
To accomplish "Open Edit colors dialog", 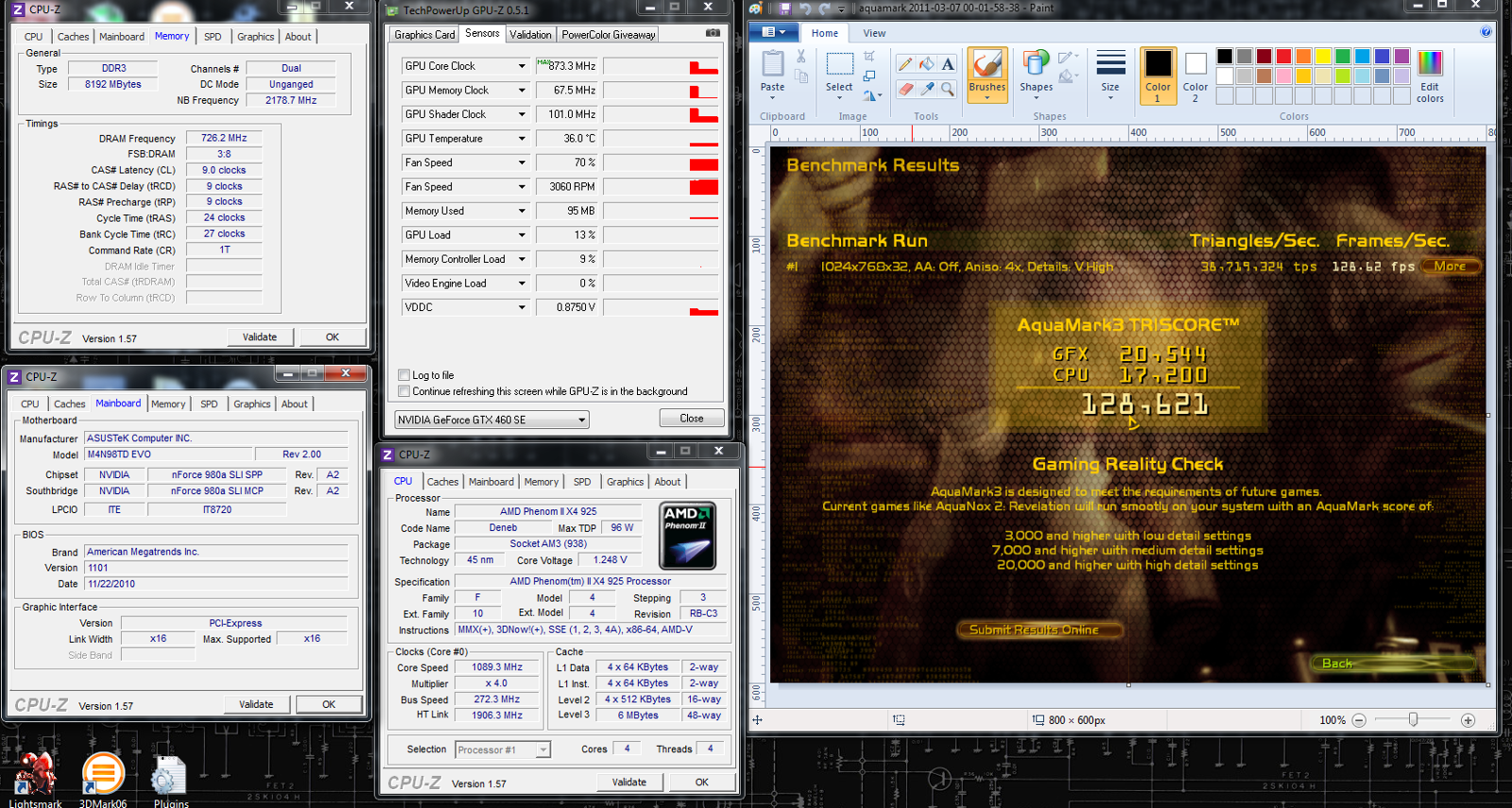I will pyautogui.click(x=1430, y=76).
